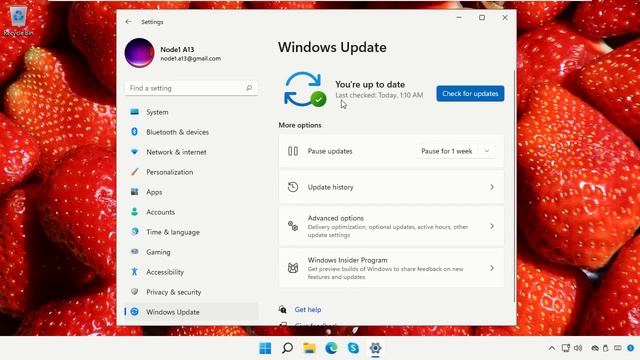Image resolution: width=640 pixels, height=360 pixels.
Task: Open System settings
Action: 191,112
